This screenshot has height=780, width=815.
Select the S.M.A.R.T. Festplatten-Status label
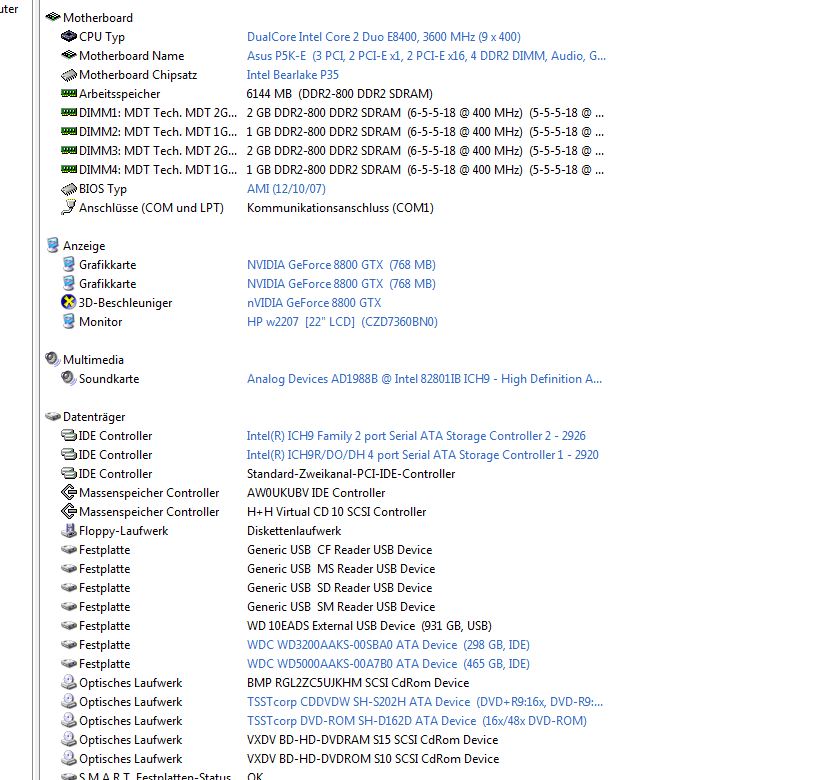click(155, 775)
